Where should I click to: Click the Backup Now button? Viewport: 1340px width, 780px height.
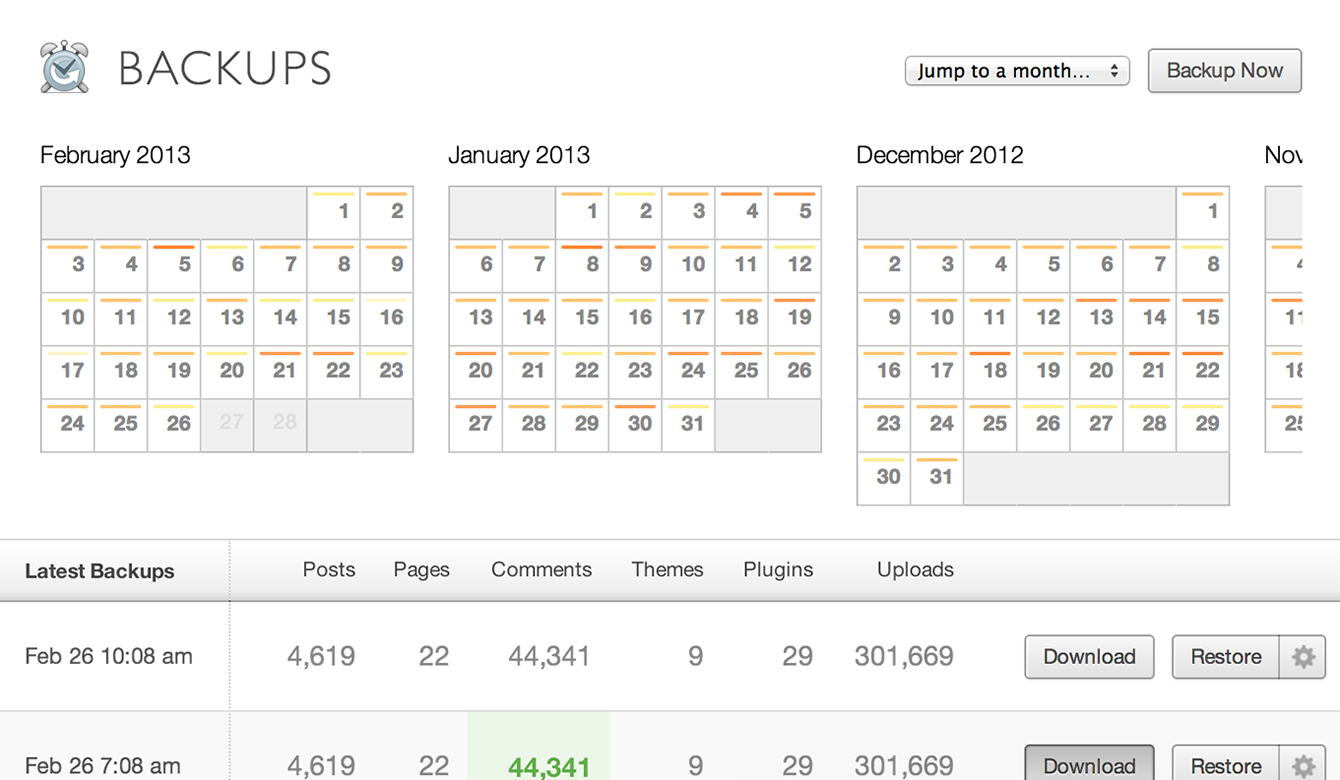pyautogui.click(x=1224, y=71)
